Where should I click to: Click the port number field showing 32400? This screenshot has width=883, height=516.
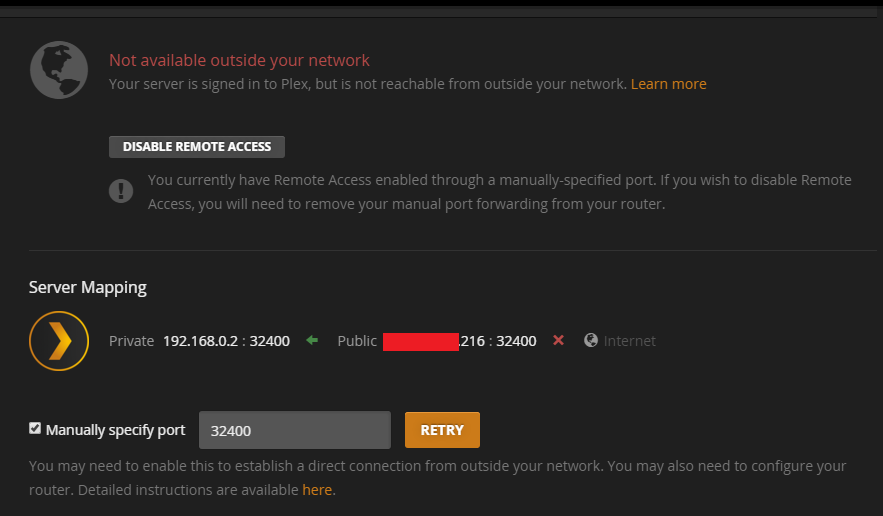click(x=295, y=430)
